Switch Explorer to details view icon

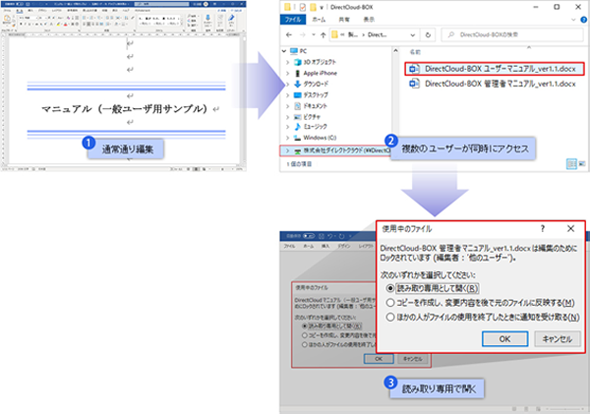click(x=572, y=164)
